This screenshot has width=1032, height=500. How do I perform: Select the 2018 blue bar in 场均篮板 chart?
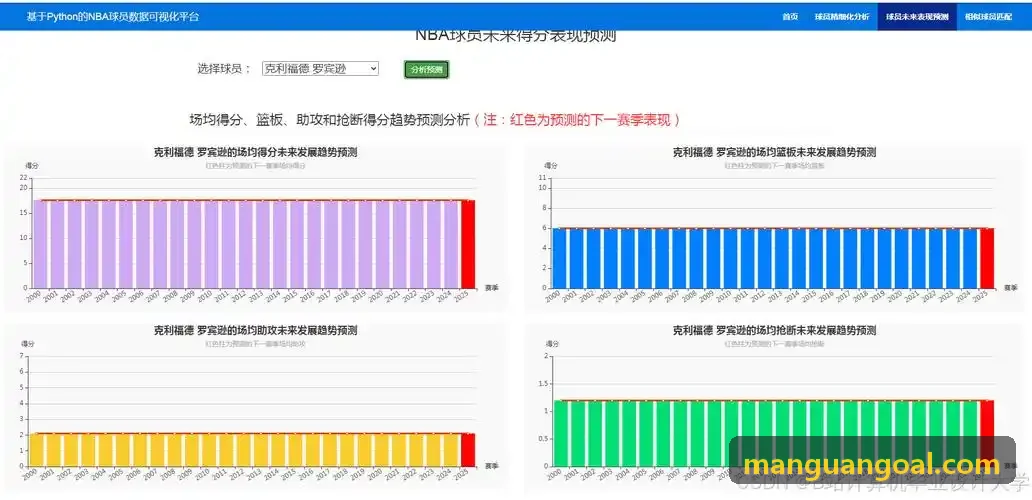[867, 258]
